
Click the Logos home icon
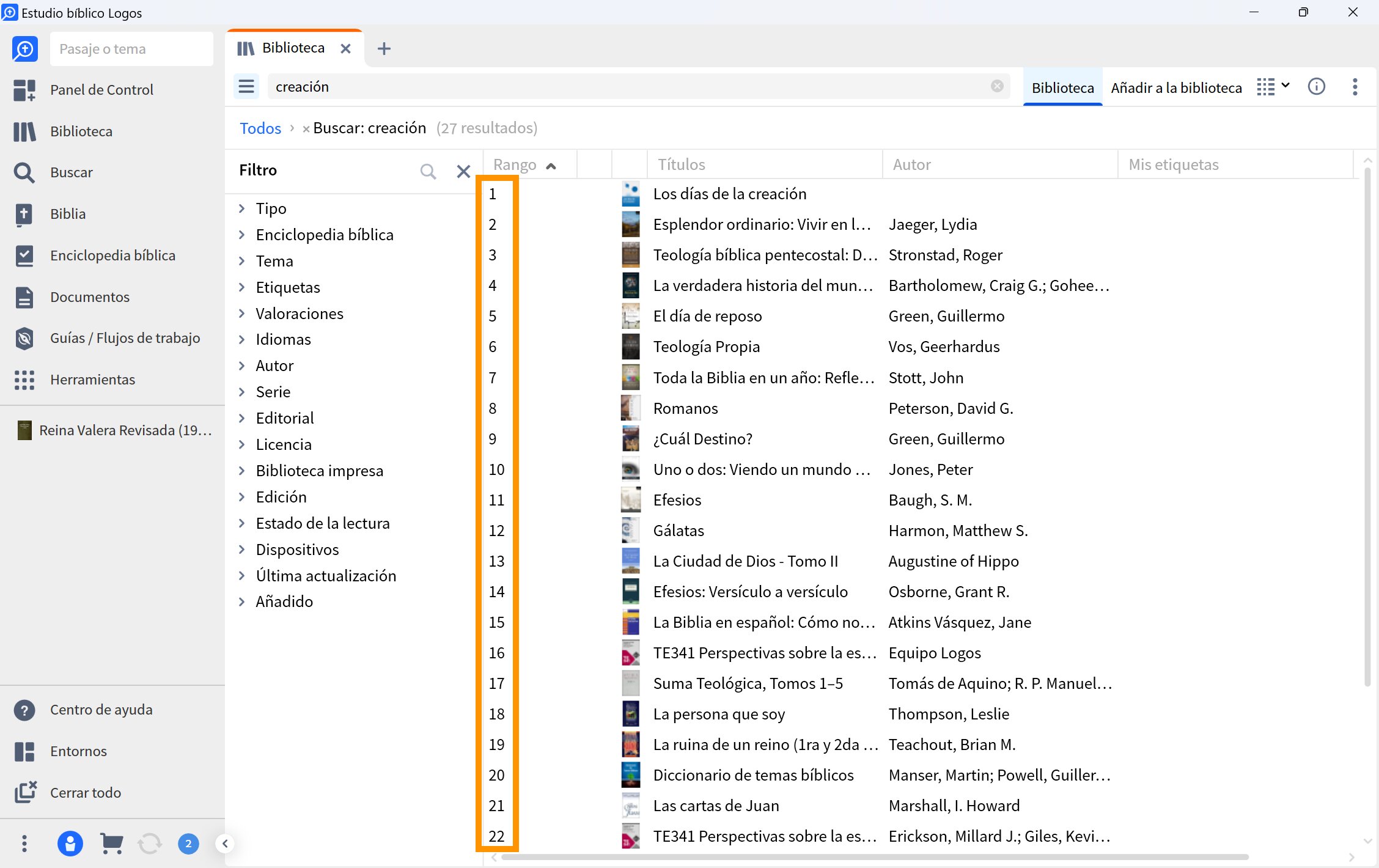[x=24, y=49]
